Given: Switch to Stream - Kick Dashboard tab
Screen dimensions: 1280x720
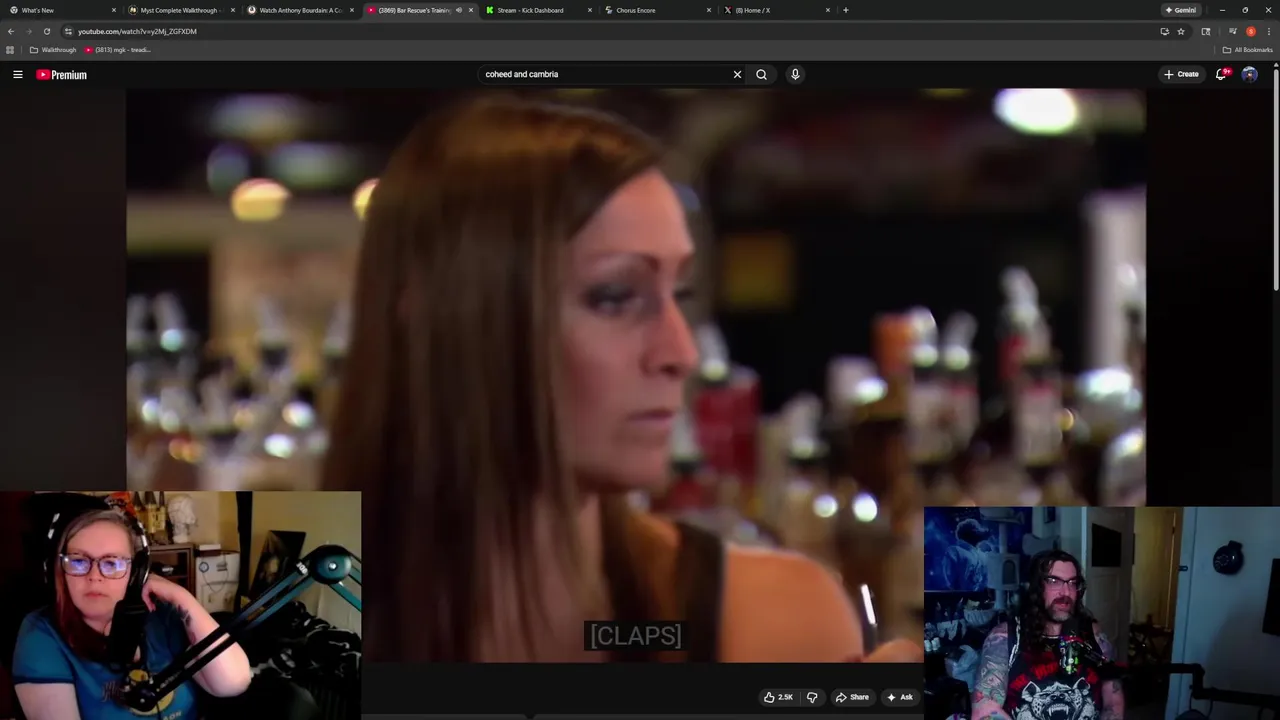Looking at the screenshot, I should pos(537,10).
